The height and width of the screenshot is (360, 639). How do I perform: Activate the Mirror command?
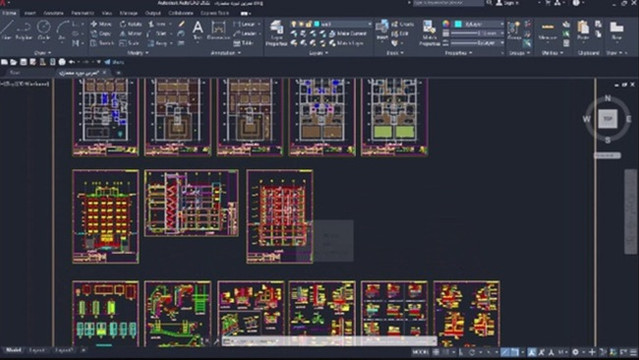pyautogui.click(x=130, y=33)
